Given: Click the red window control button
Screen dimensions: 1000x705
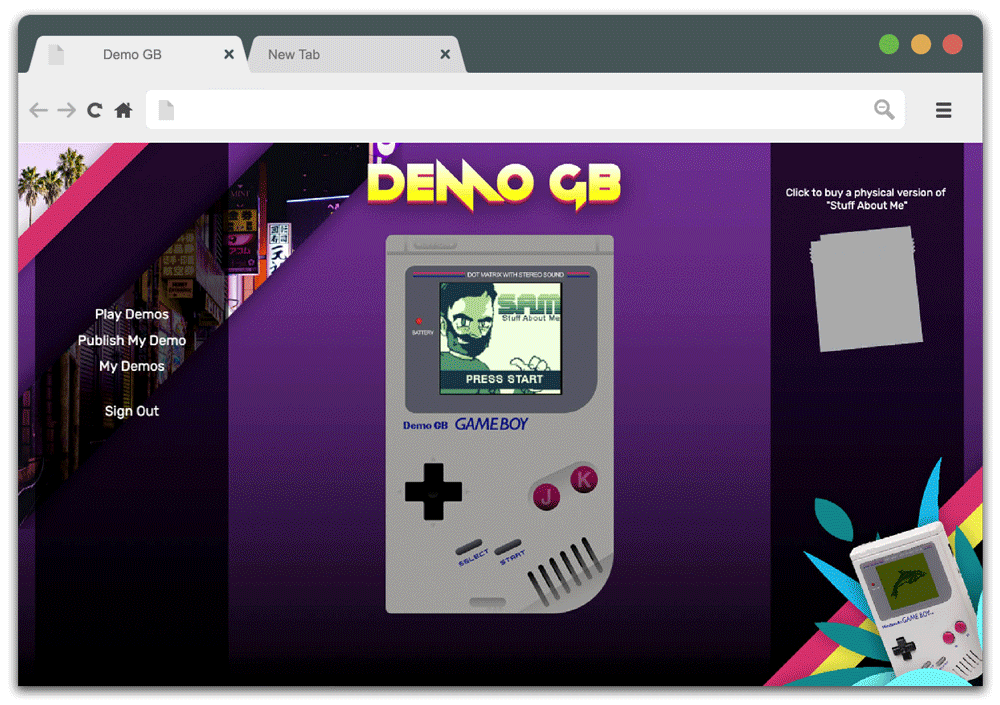Looking at the screenshot, I should (x=953, y=44).
